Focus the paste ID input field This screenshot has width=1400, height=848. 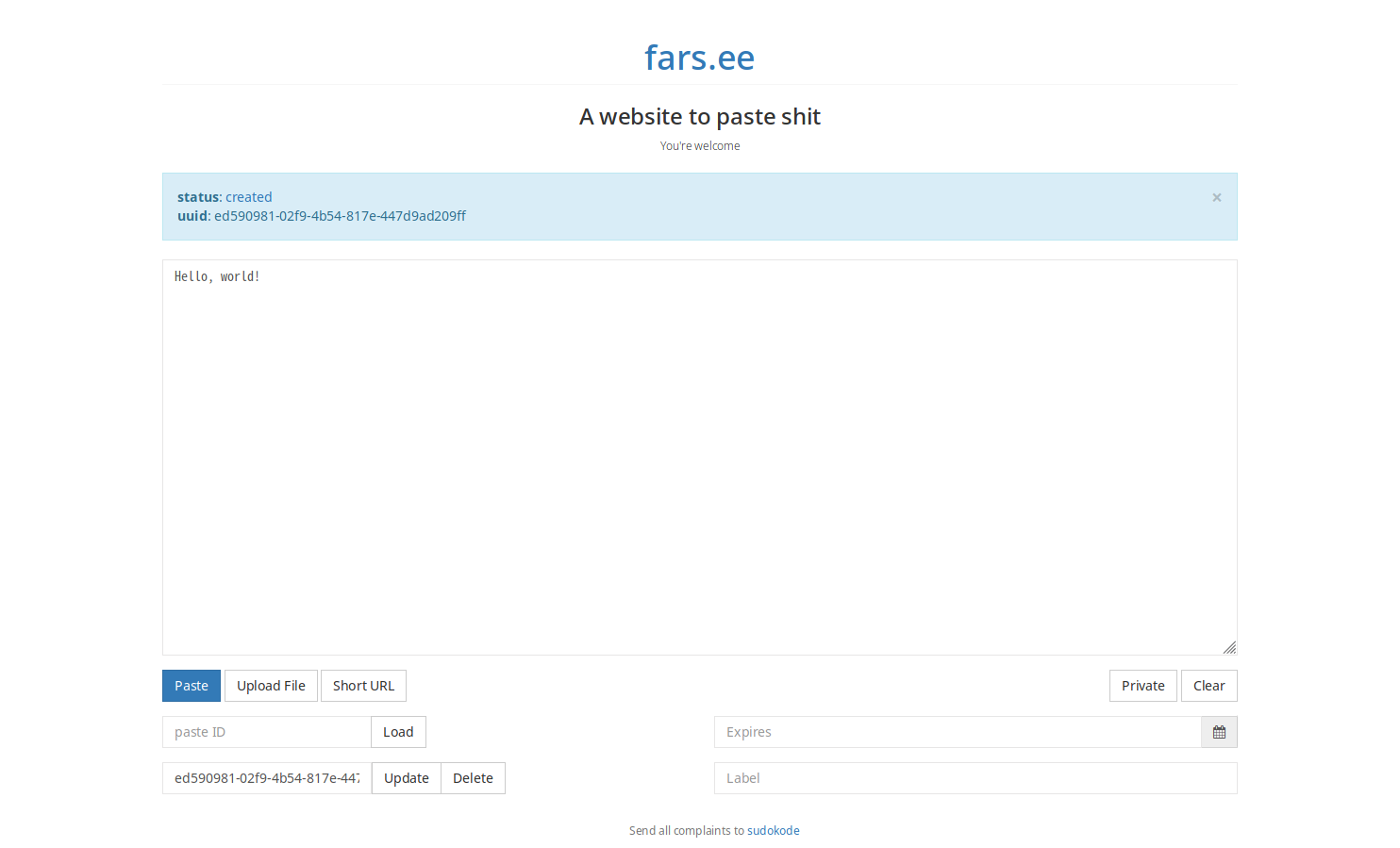266,732
